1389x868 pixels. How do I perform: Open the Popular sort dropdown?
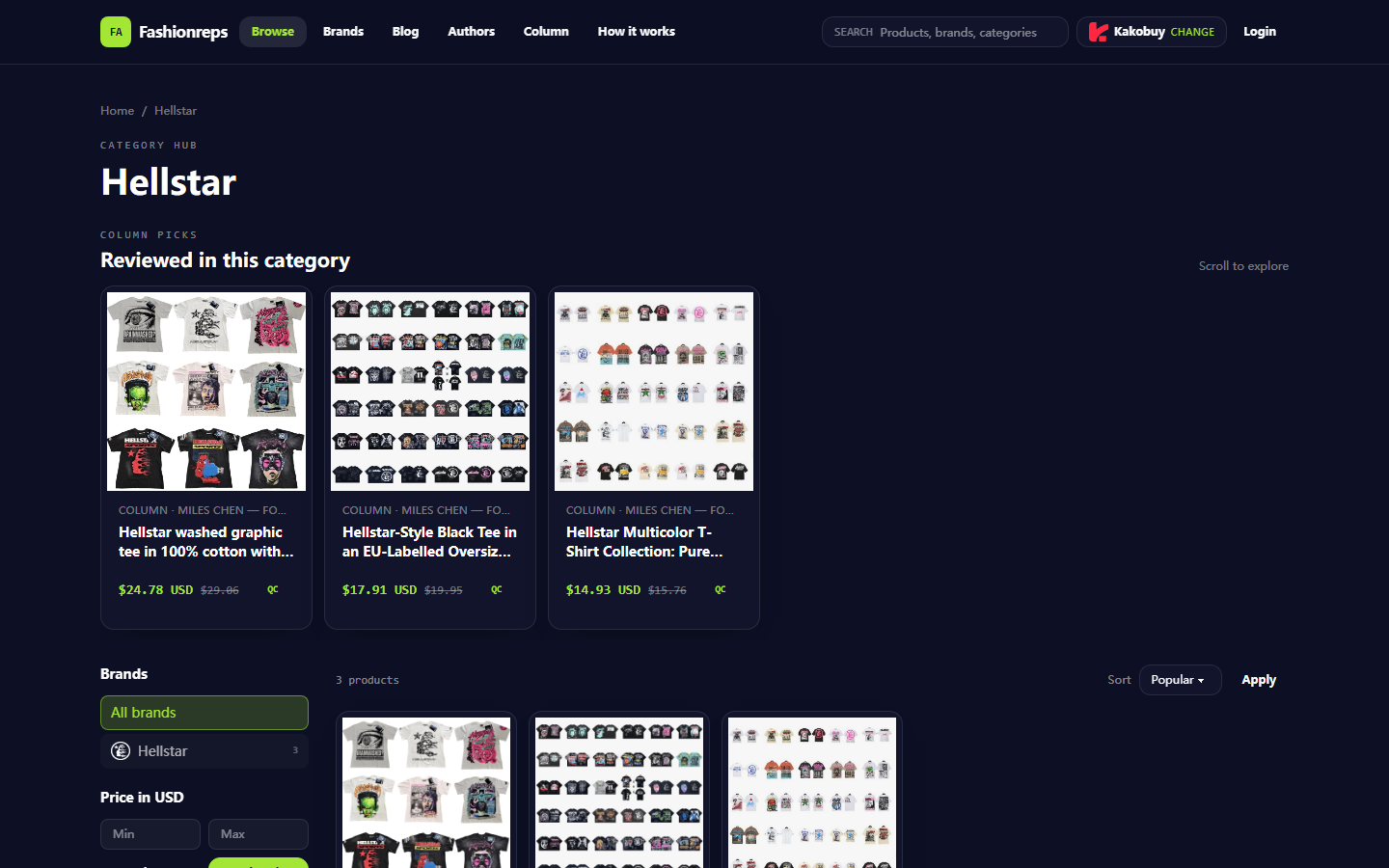(x=1180, y=680)
